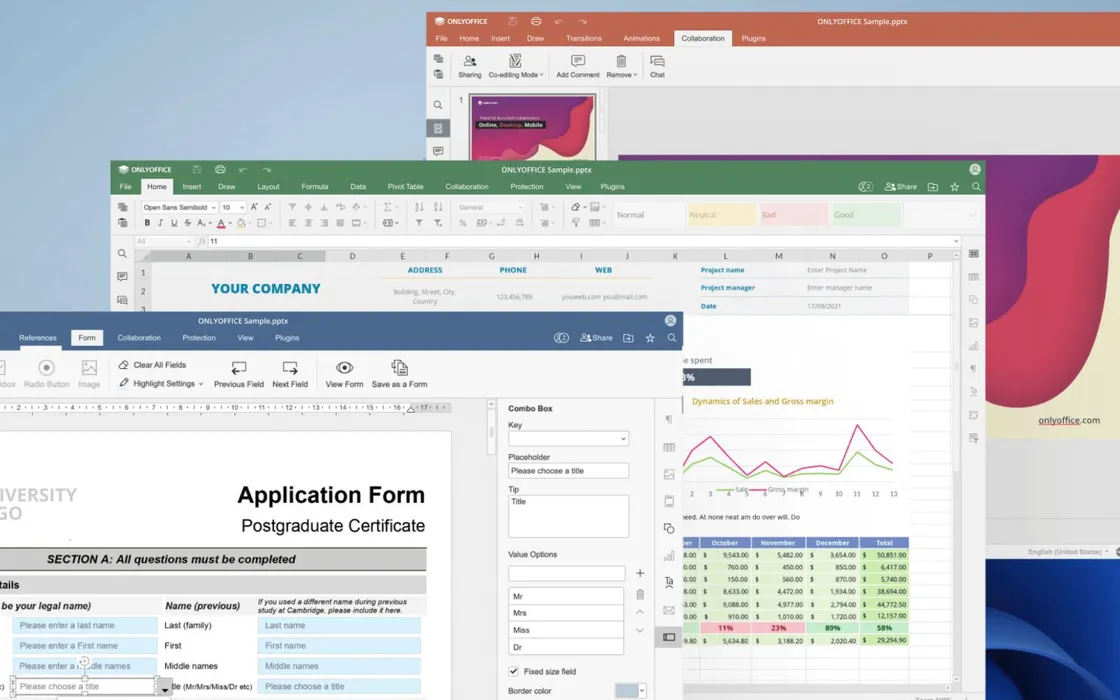Click the Please enter a last name field
This screenshot has width=1120, height=700.
pos(84,625)
